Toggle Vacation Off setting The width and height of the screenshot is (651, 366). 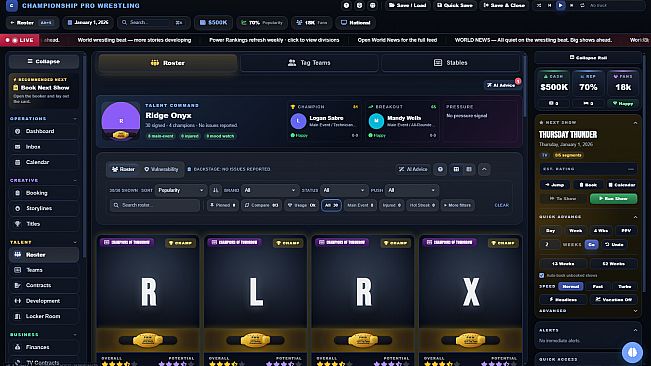tap(614, 300)
